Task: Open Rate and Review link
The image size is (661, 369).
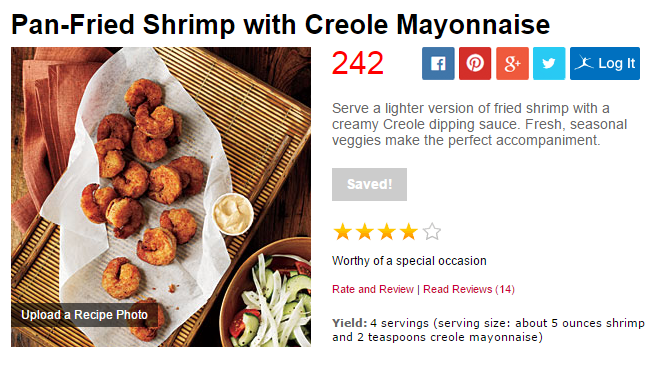Action: (373, 289)
